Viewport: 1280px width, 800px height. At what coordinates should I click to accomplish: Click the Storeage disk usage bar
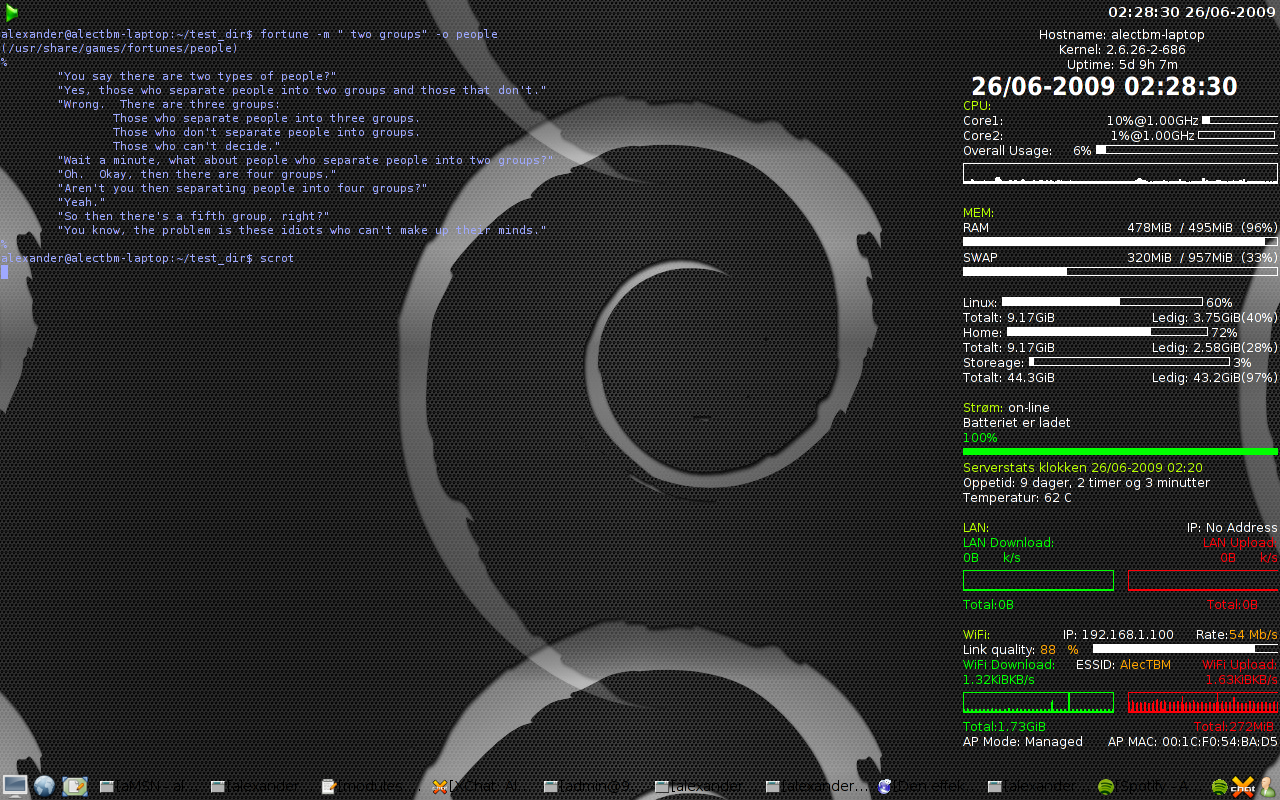pos(1129,362)
